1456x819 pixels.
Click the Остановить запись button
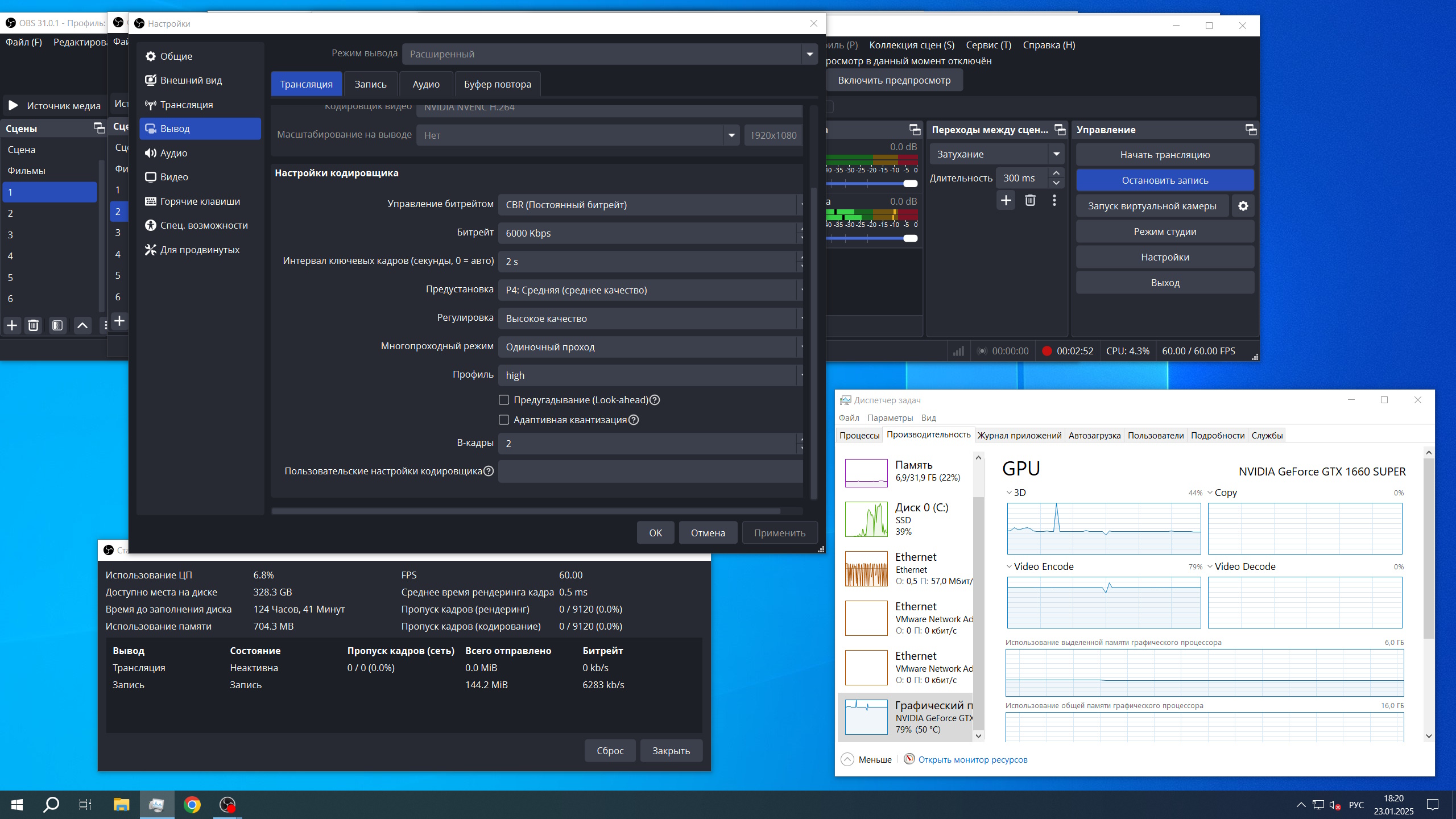[1164, 180]
